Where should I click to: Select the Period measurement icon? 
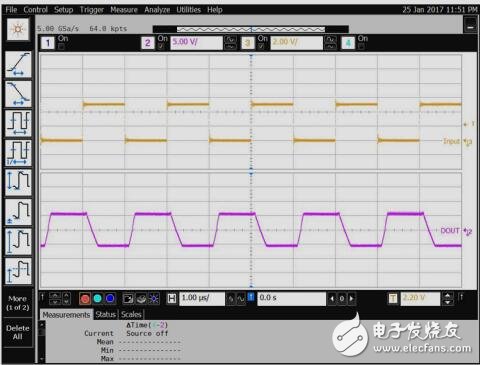point(19,123)
